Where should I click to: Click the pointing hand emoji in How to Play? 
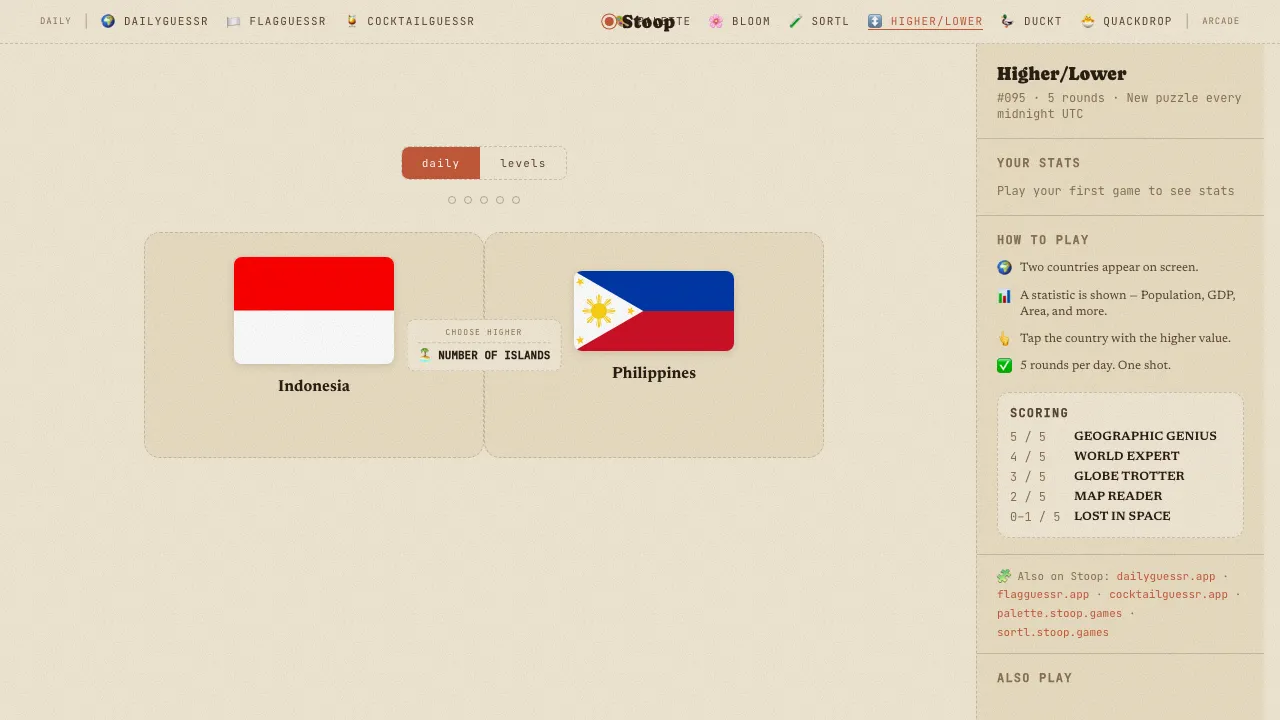(x=1005, y=338)
